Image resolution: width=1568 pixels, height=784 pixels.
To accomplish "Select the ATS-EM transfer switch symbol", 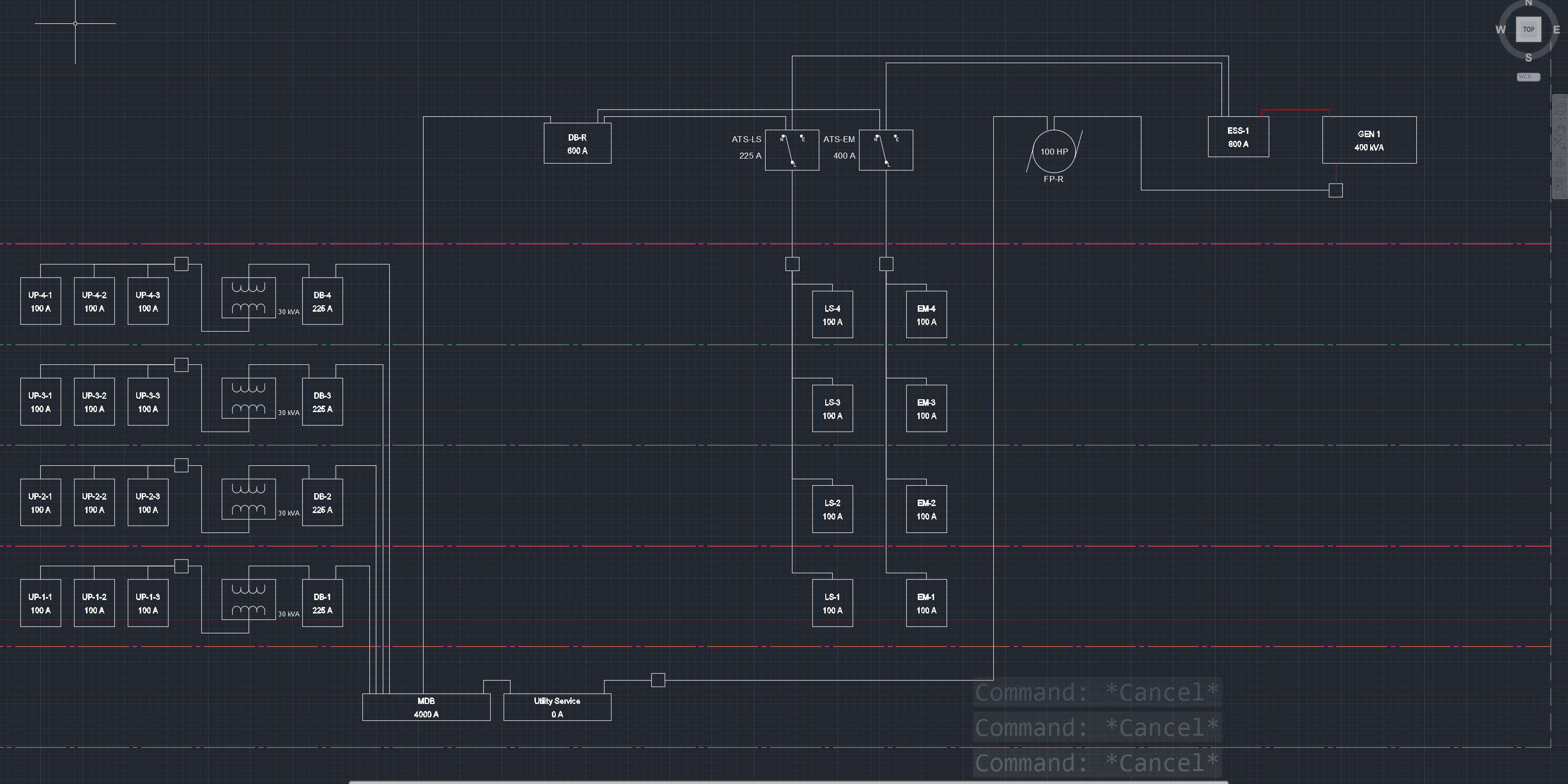I will (x=885, y=150).
